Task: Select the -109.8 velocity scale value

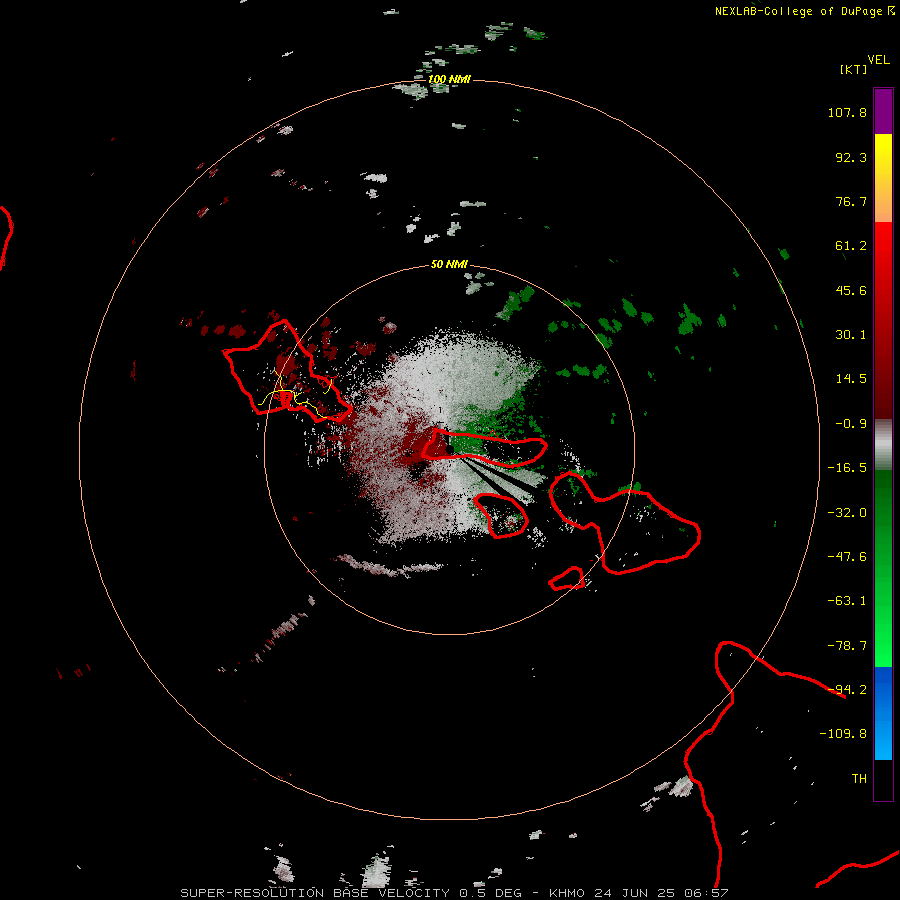Action: [843, 734]
